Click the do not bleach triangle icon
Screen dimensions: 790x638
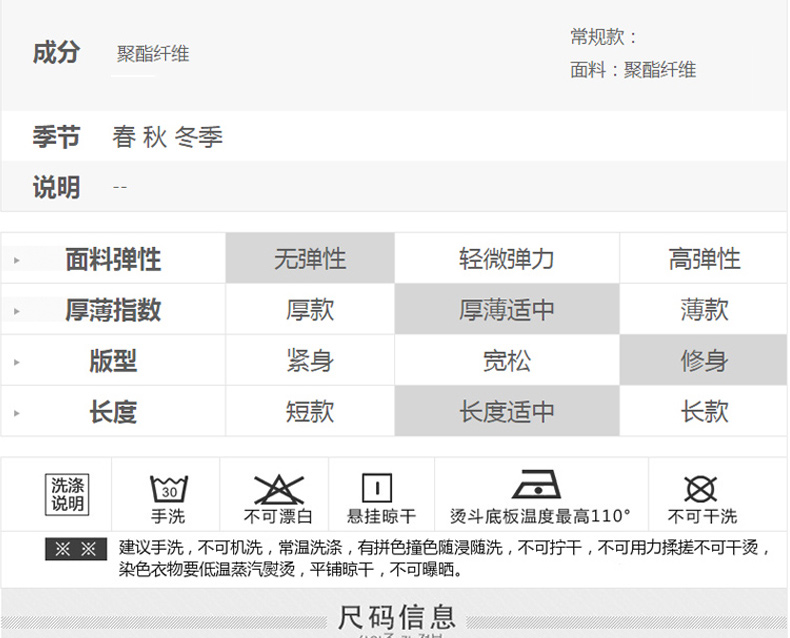tap(279, 489)
